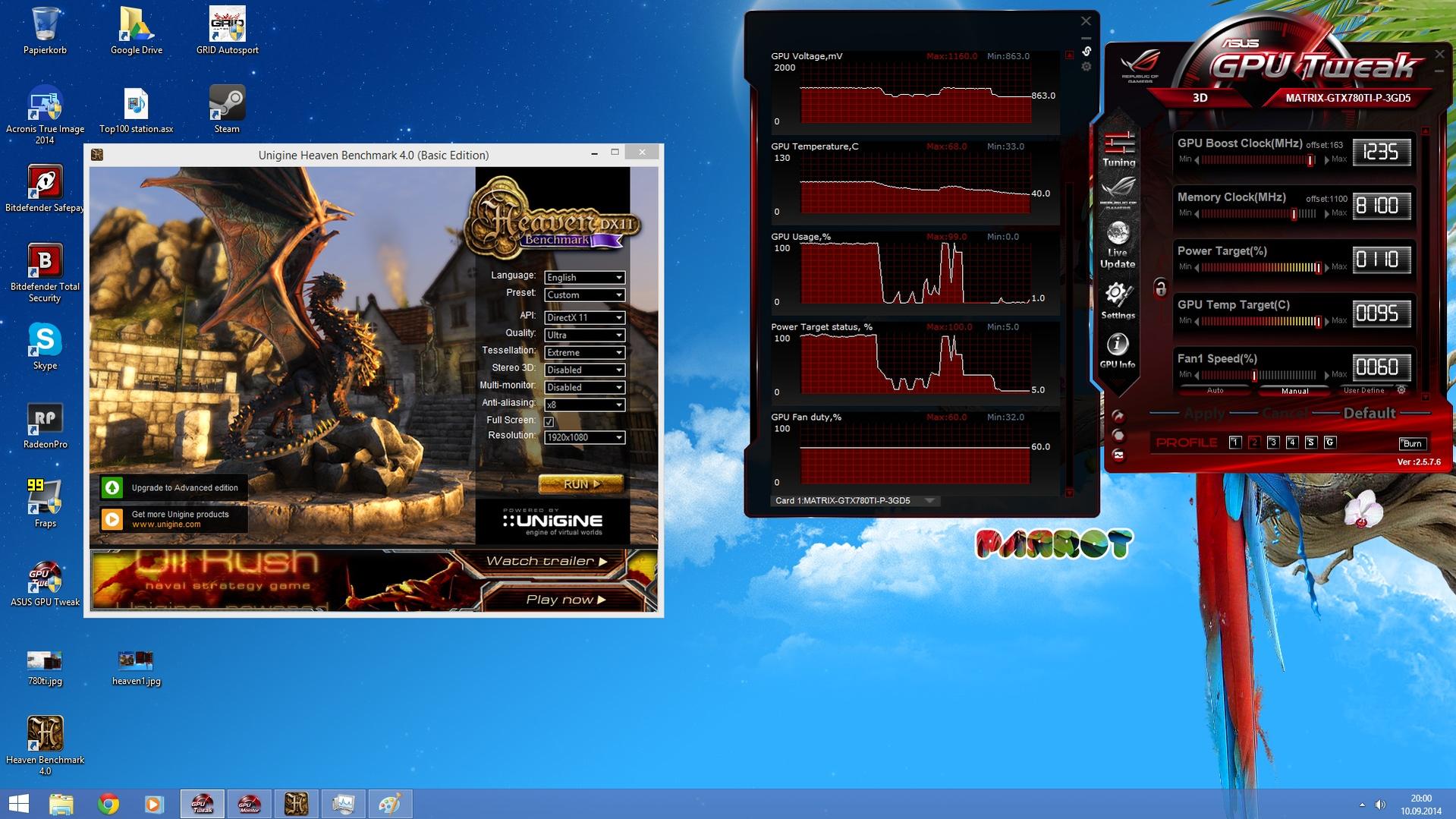The width and height of the screenshot is (1456, 819).
Task: Open Bitdefender Total Security shortcut
Action: [x=45, y=273]
